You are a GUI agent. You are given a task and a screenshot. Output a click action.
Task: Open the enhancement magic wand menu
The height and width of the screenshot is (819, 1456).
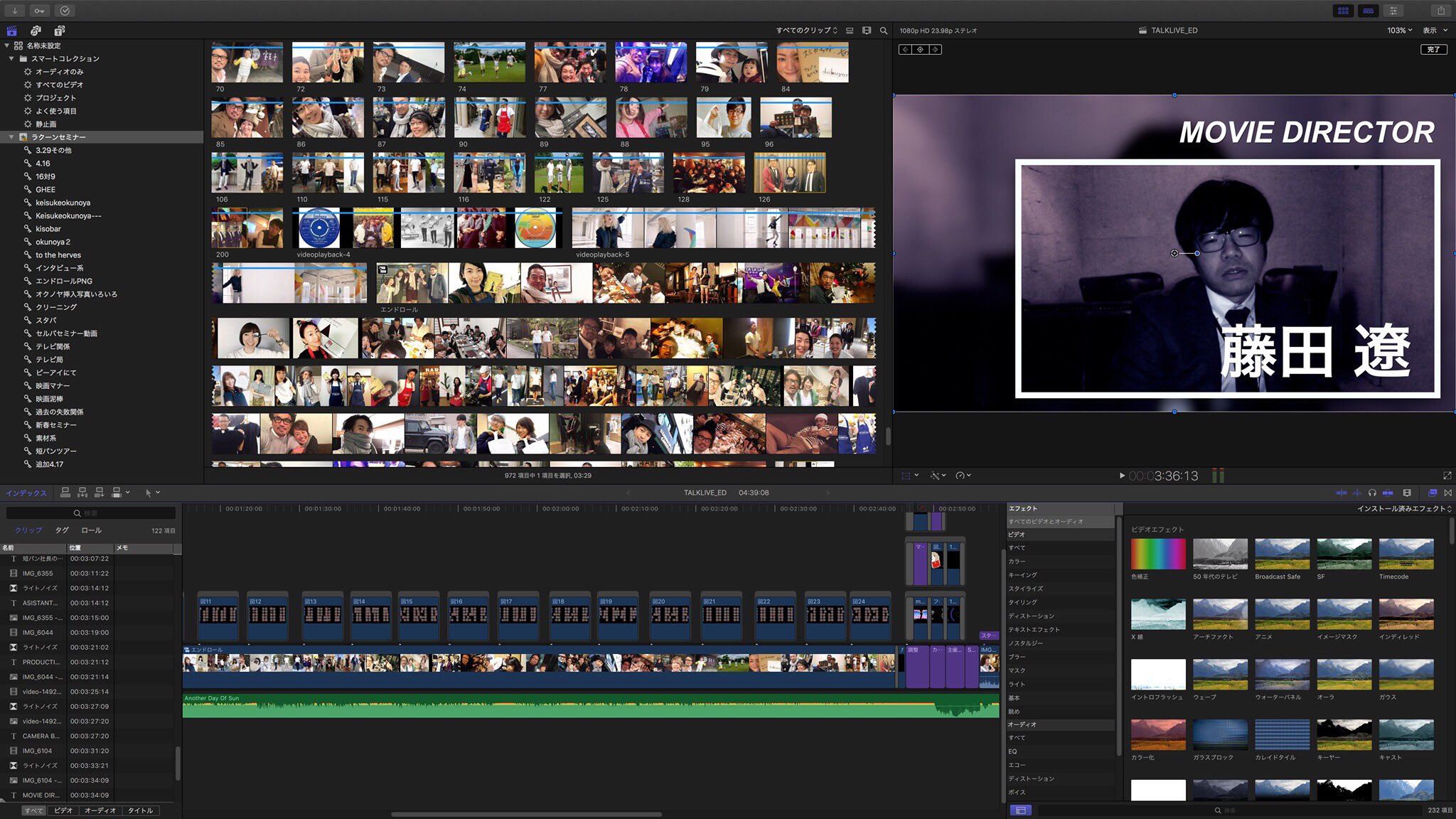[938, 476]
